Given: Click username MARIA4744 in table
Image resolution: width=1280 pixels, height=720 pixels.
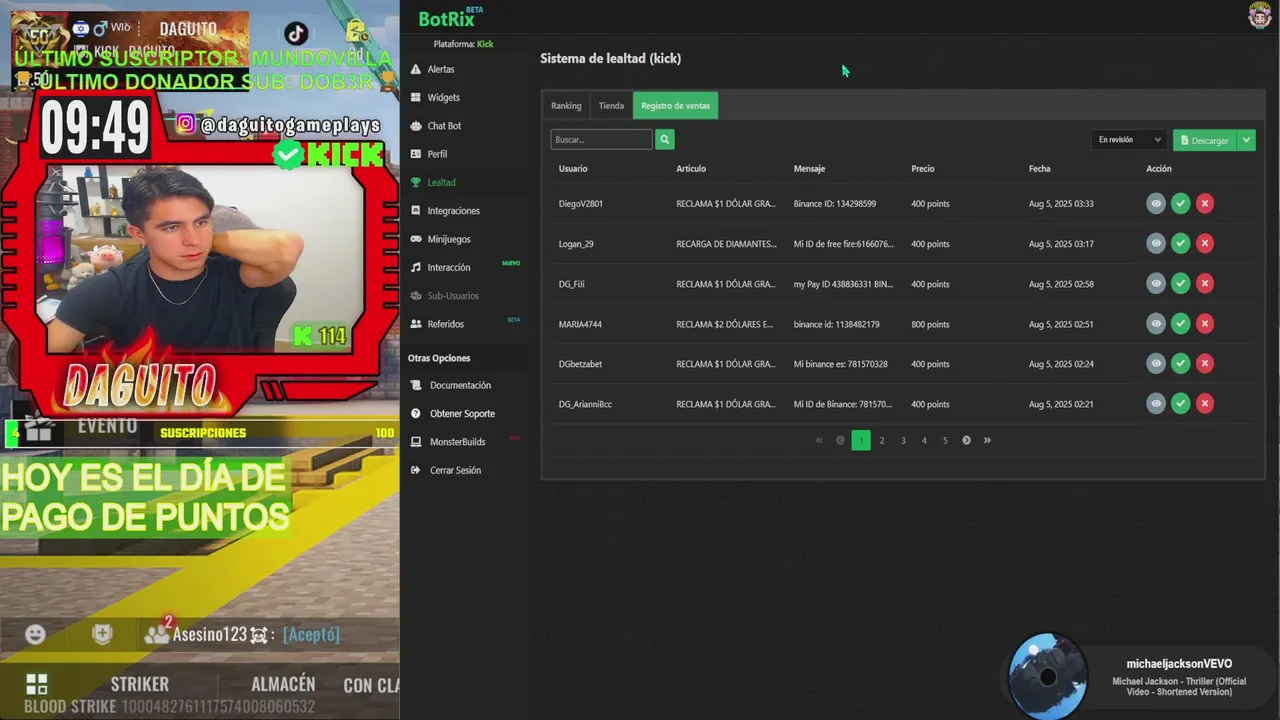Looking at the screenshot, I should click(x=580, y=324).
